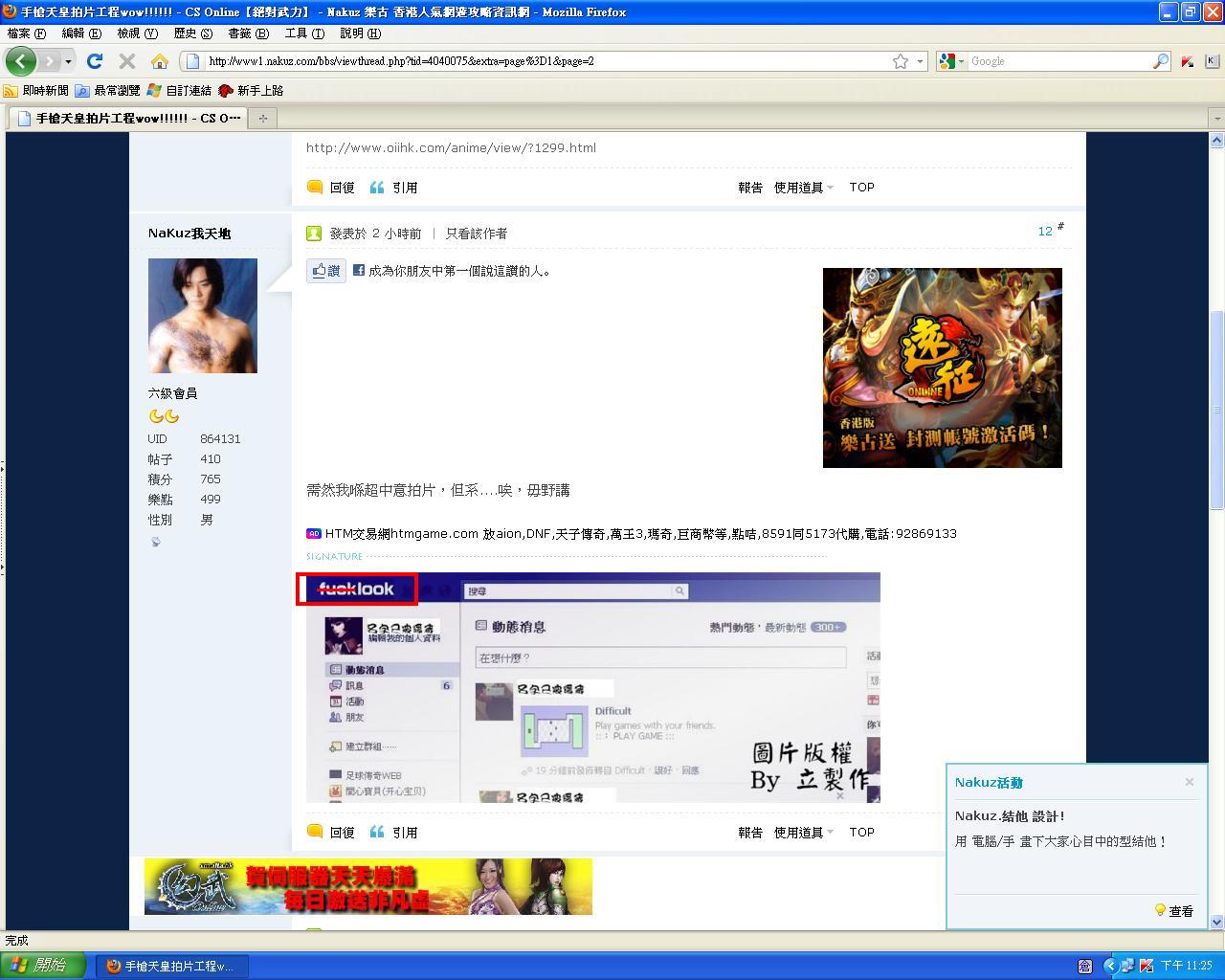Image resolution: width=1225 pixels, height=980 pixels.
Task: Click the Firefox back arrow button
Action: 20,61
